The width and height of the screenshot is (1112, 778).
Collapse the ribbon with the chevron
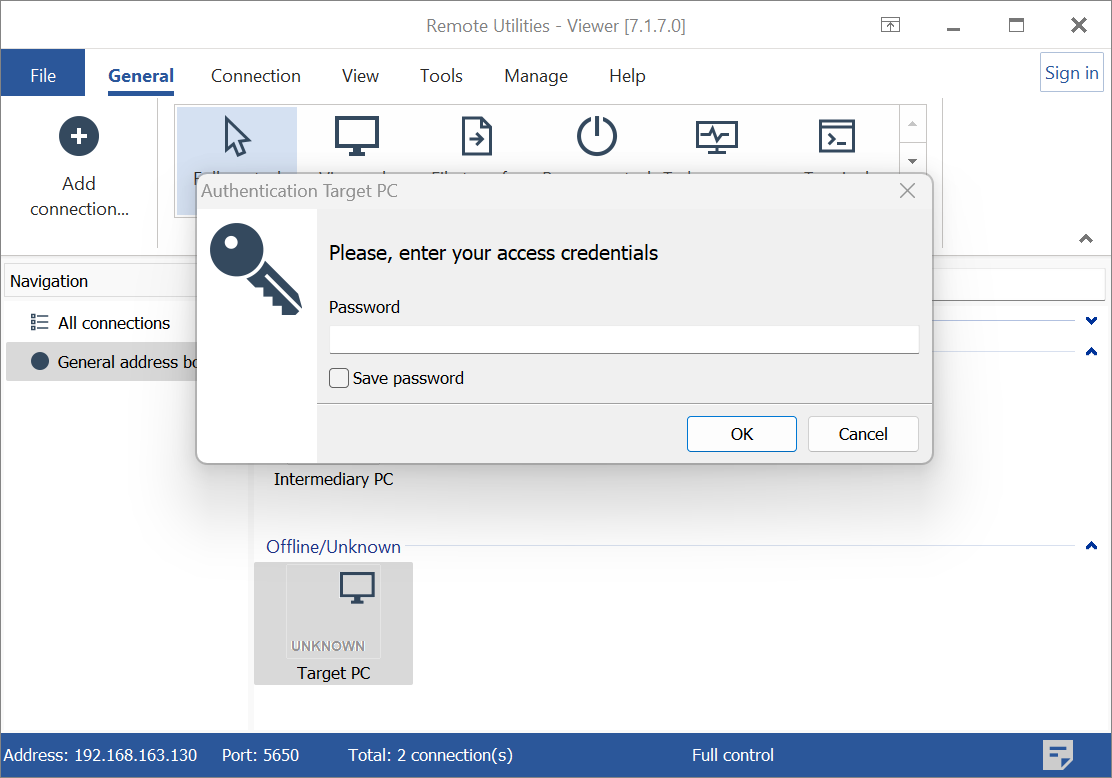click(1085, 239)
